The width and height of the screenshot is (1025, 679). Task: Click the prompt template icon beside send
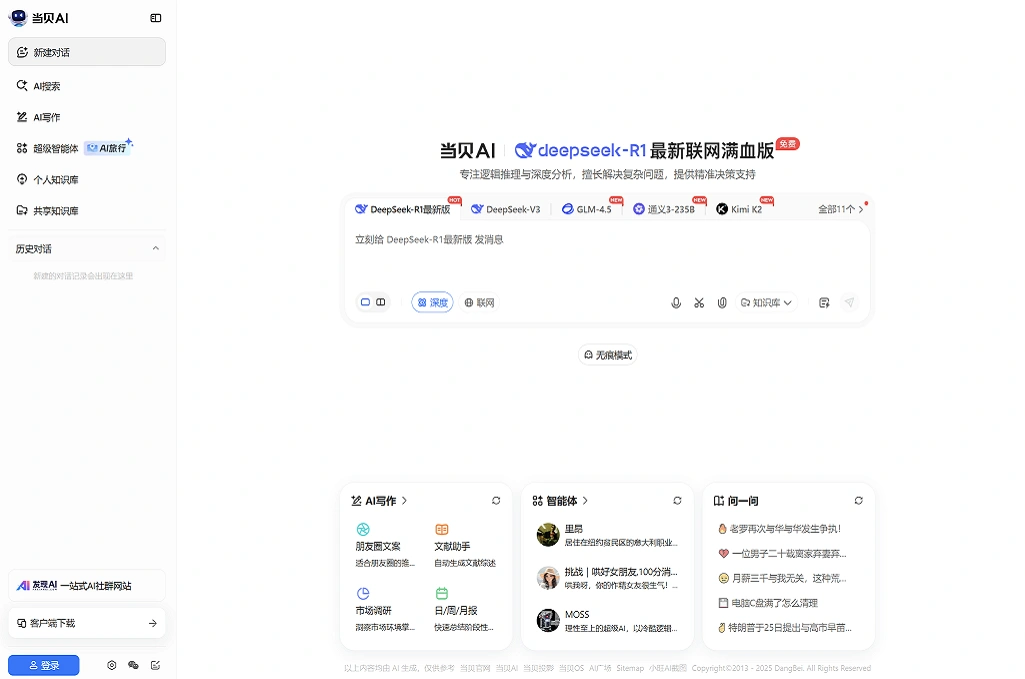tap(824, 303)
